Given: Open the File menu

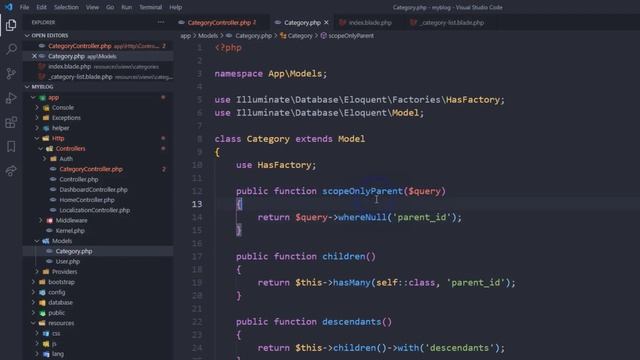Looking at the screenshot, I should pos(24,7).
